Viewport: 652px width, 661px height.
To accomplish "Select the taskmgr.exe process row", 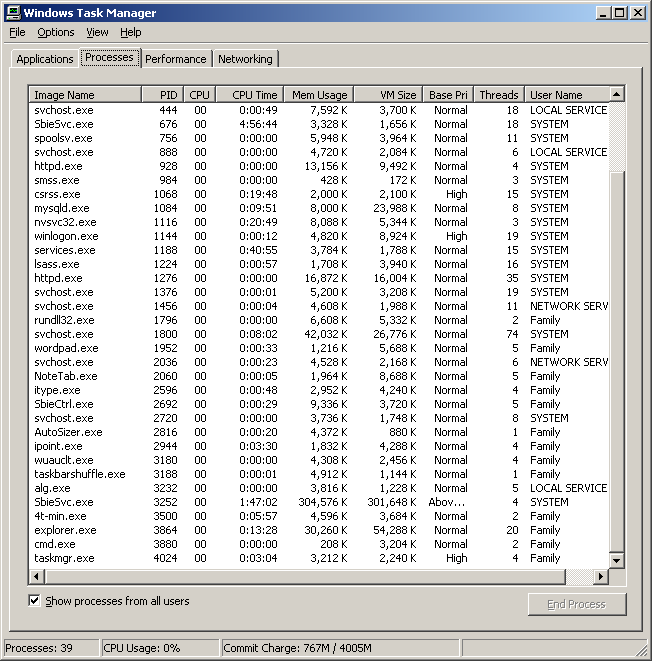I will 319,558.
